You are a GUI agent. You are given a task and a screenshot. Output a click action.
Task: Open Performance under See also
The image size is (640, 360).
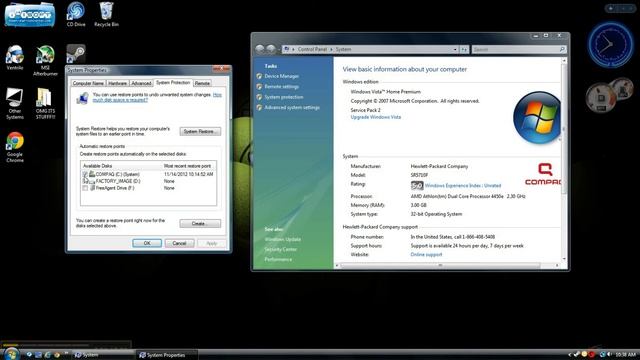click(x=278, y=260)
